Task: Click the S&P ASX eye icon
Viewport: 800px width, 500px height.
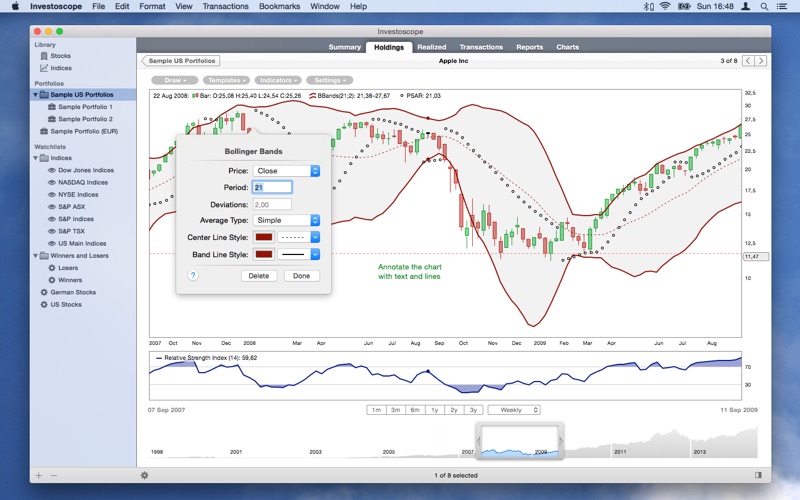Action: [x=52, y=207]
